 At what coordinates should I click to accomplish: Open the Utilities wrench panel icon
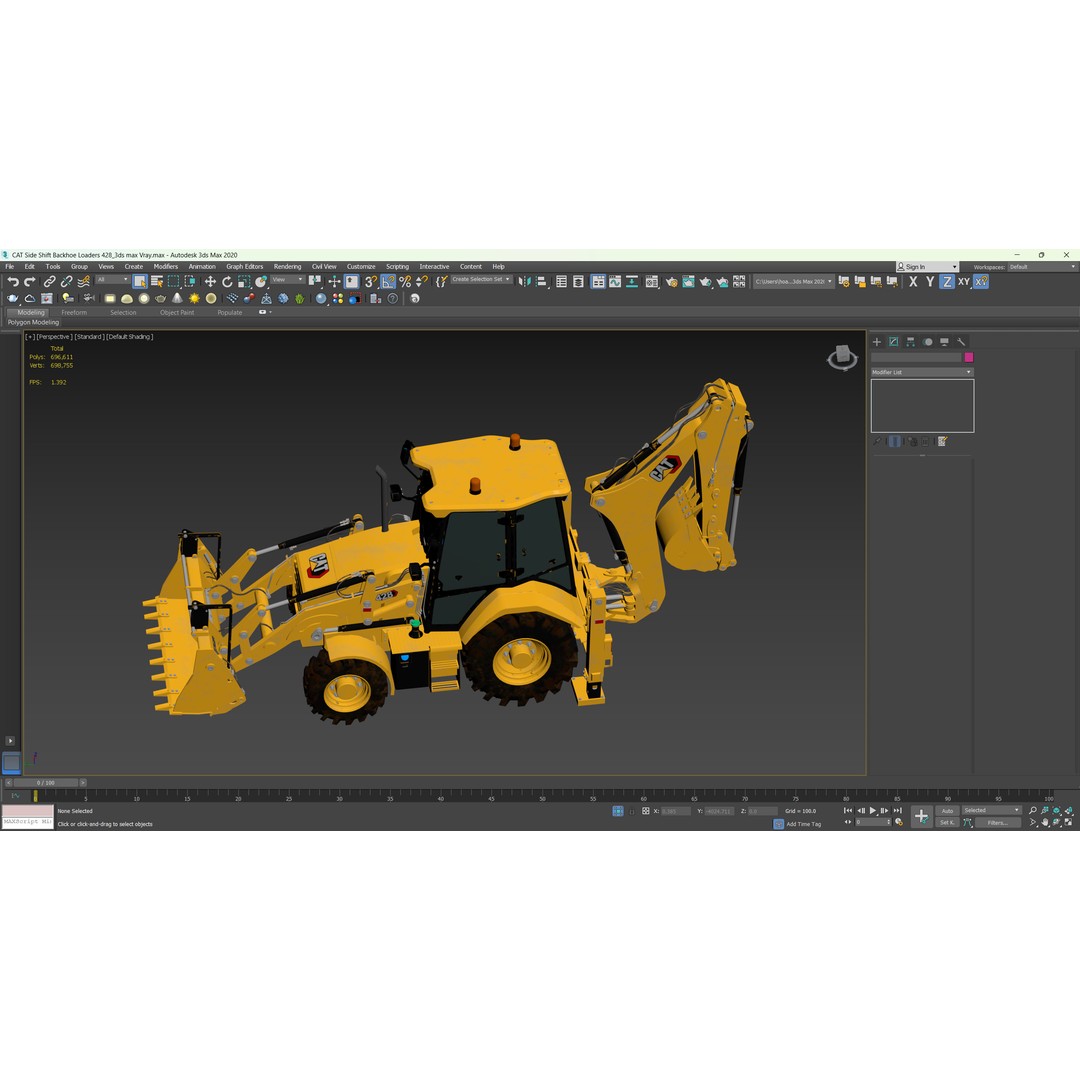point(961,342)
